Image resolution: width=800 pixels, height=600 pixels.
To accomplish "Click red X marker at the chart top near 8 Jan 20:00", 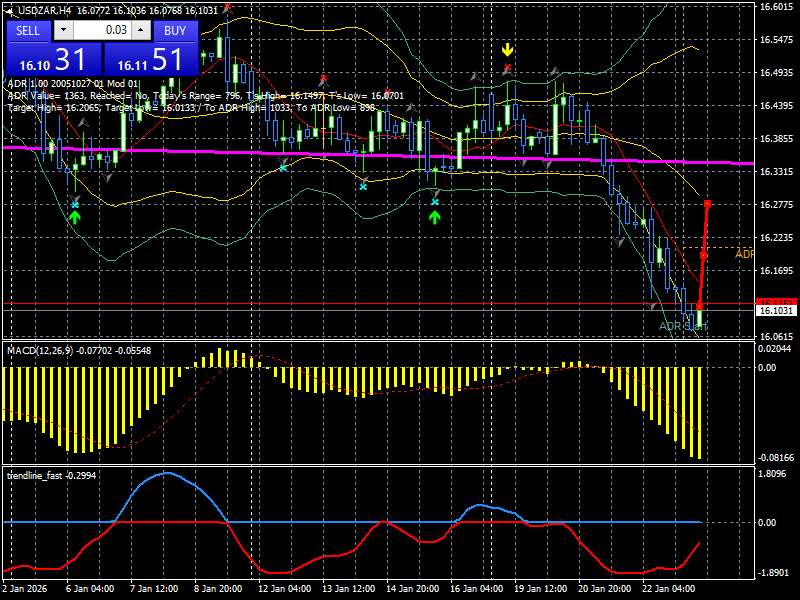I will [x=227, y=6].
